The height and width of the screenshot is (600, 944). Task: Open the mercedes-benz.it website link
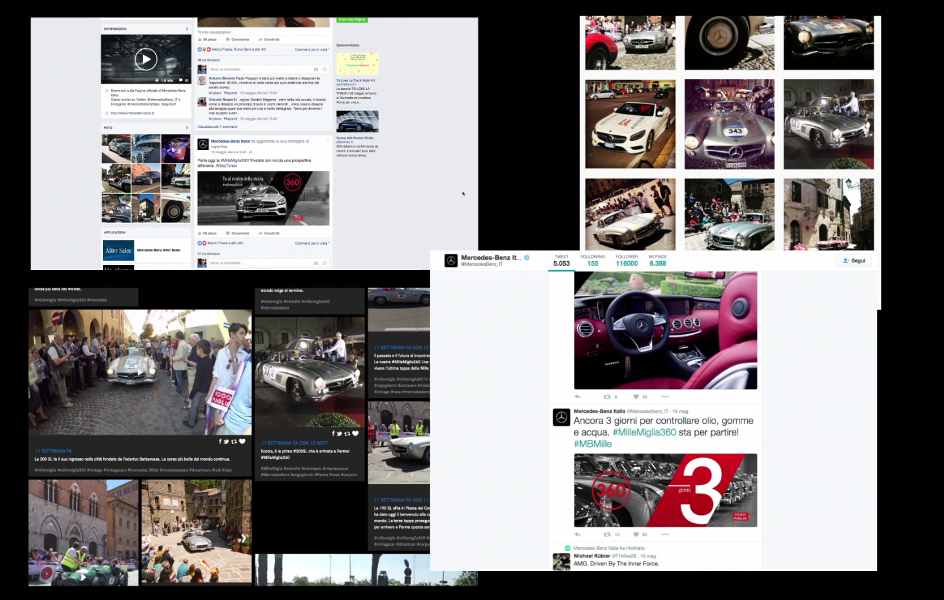coord(132,113)
